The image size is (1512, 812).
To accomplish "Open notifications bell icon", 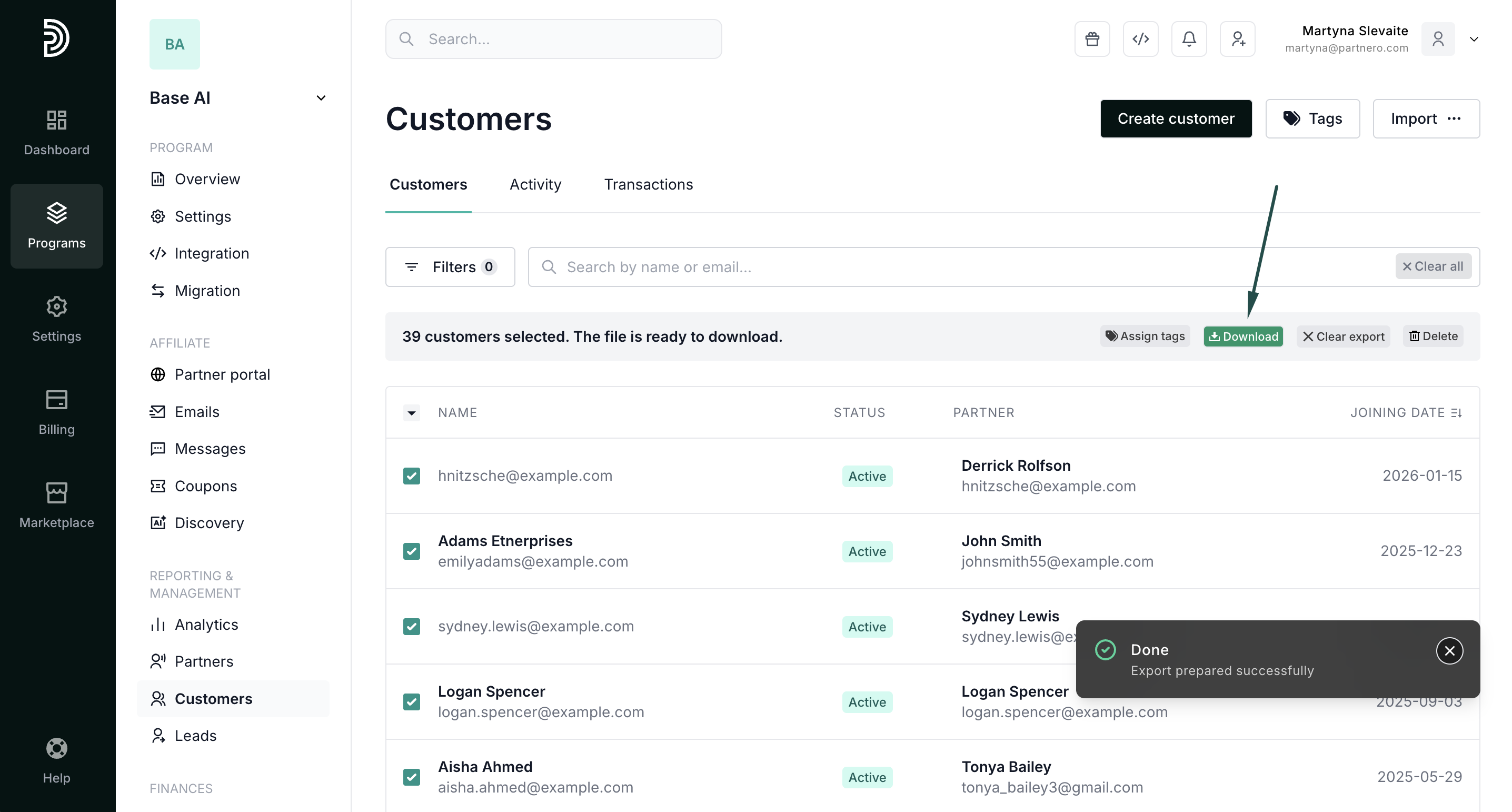I will coord(1189,39).
